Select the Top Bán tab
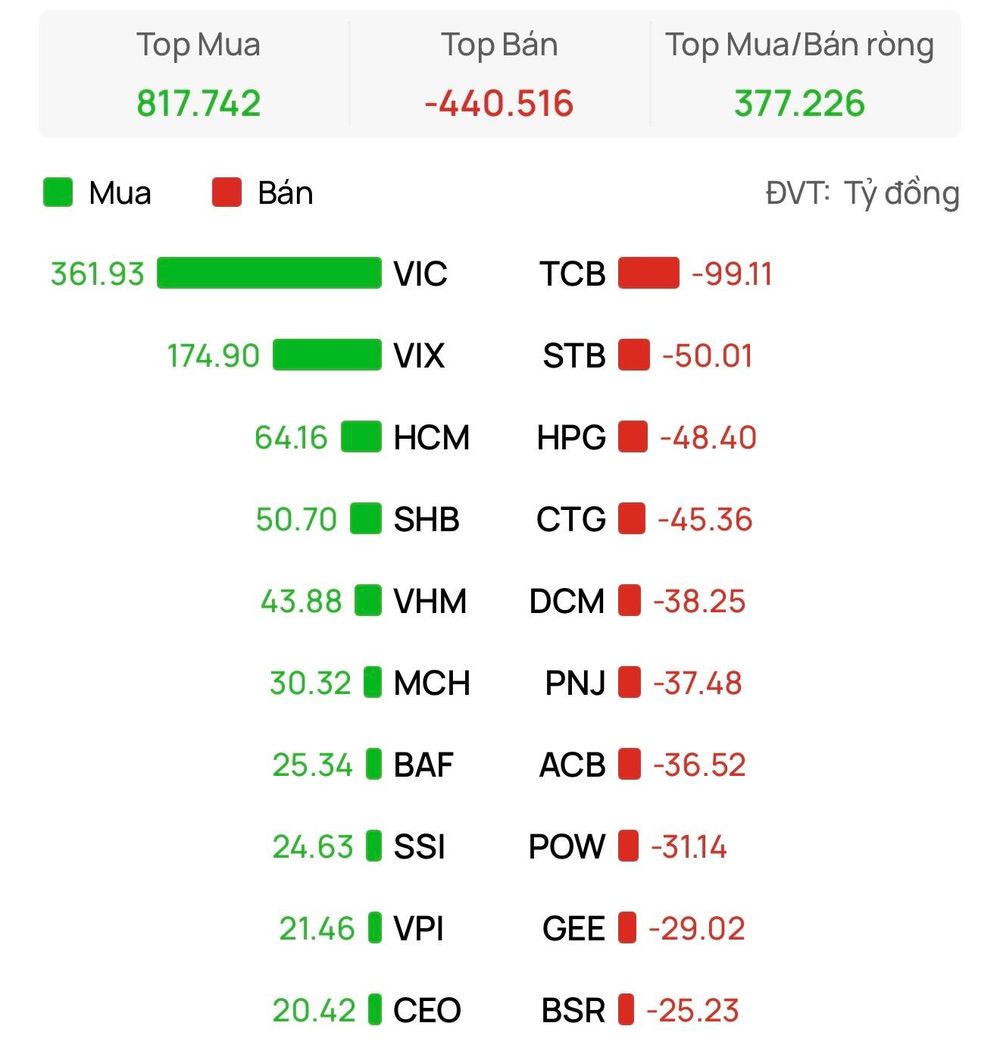This screenshot has height=1051, width=1000. 499,74
